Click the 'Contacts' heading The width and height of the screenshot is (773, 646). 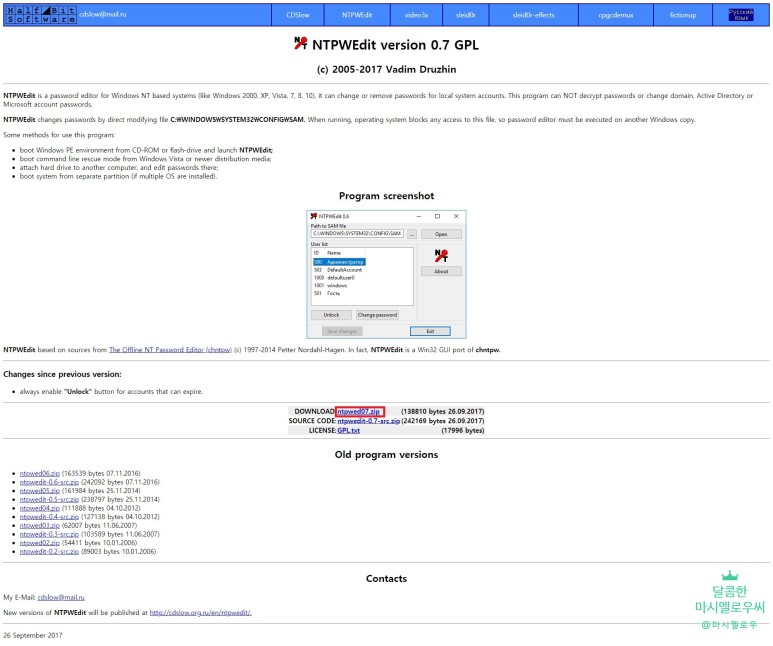coord(386,578)
